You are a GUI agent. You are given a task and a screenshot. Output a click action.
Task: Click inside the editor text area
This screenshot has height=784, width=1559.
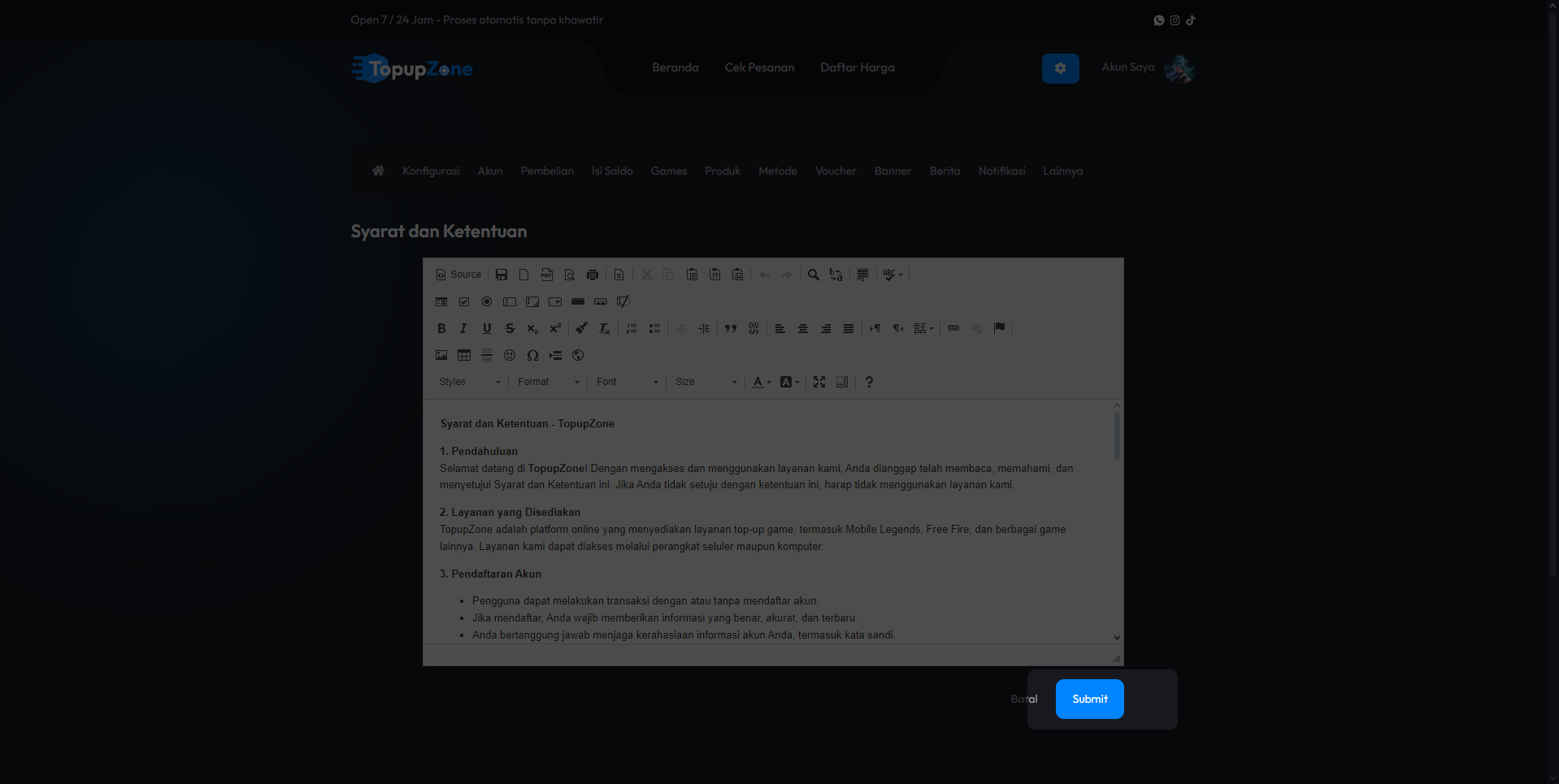click(768, 522)
